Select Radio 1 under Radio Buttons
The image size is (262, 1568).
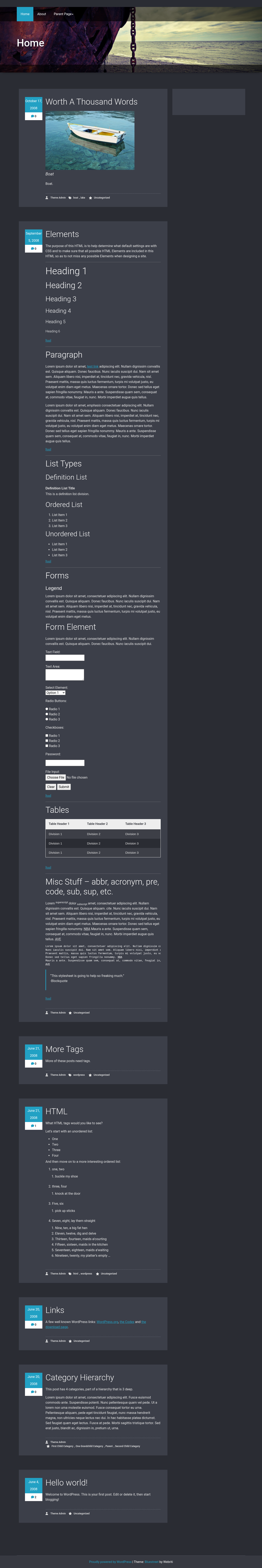coord(47,709)
